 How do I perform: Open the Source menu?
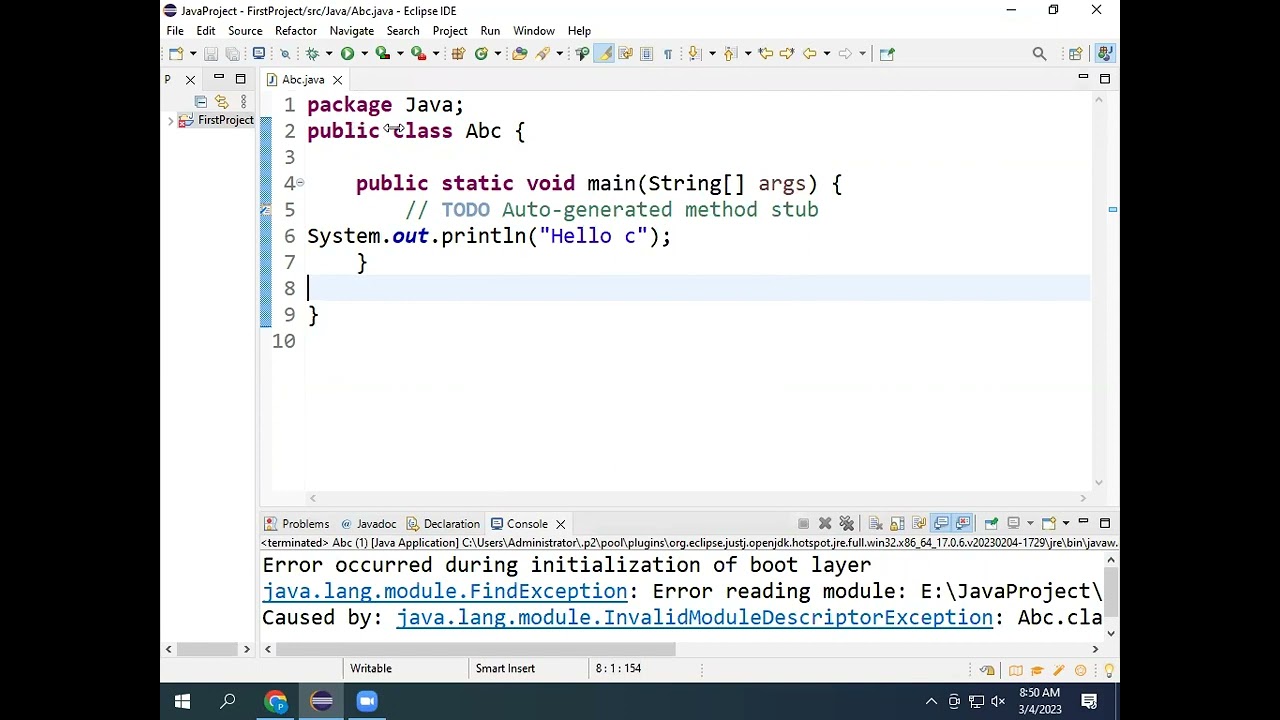pyautogui.click(x=245, y=31)
